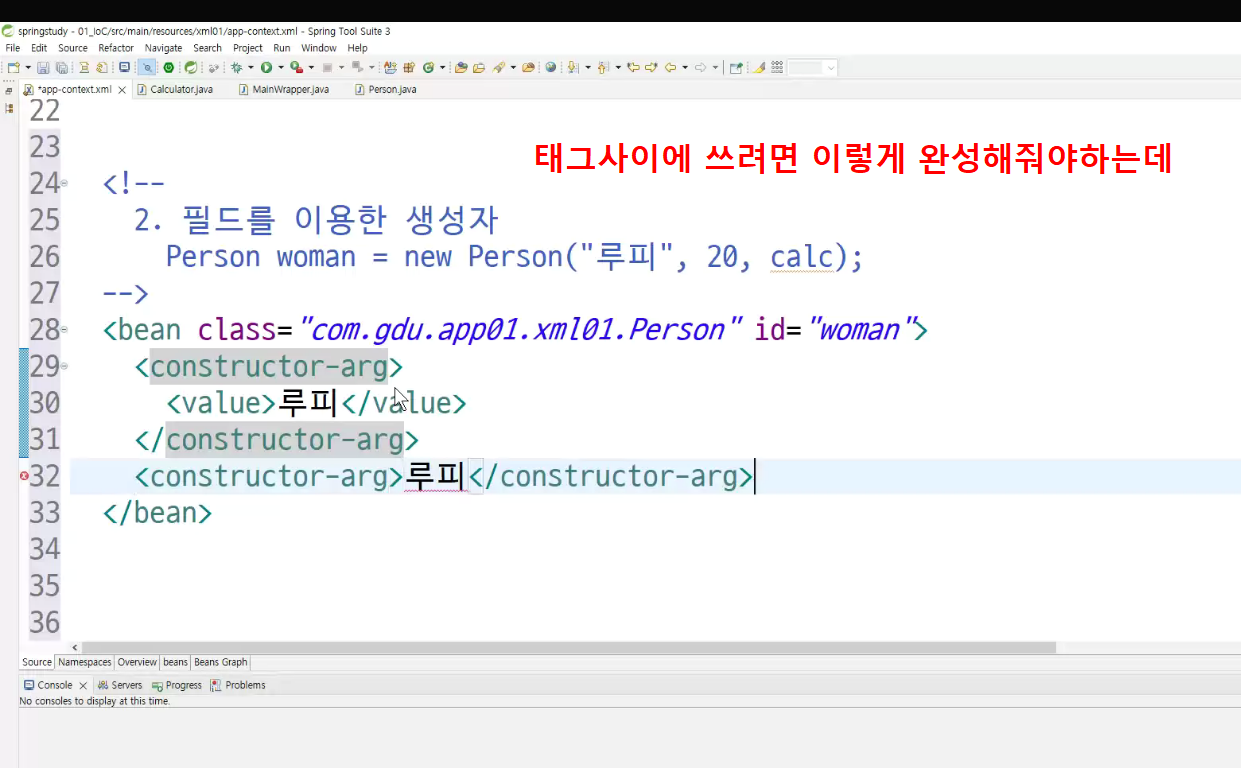The width and height of the screenshot is (1241, 768).
Task: Click the search flashlight toolbar icon
Action: pyautogui.click(x=498, y=68)
